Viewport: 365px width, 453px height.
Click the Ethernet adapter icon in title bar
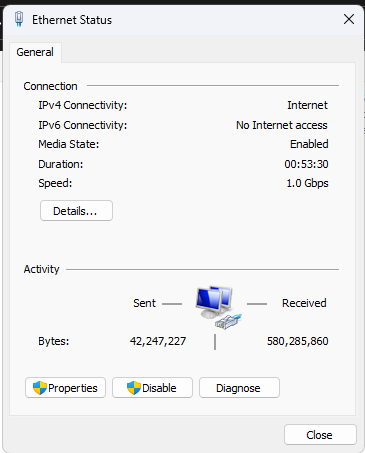coord(19,19)
